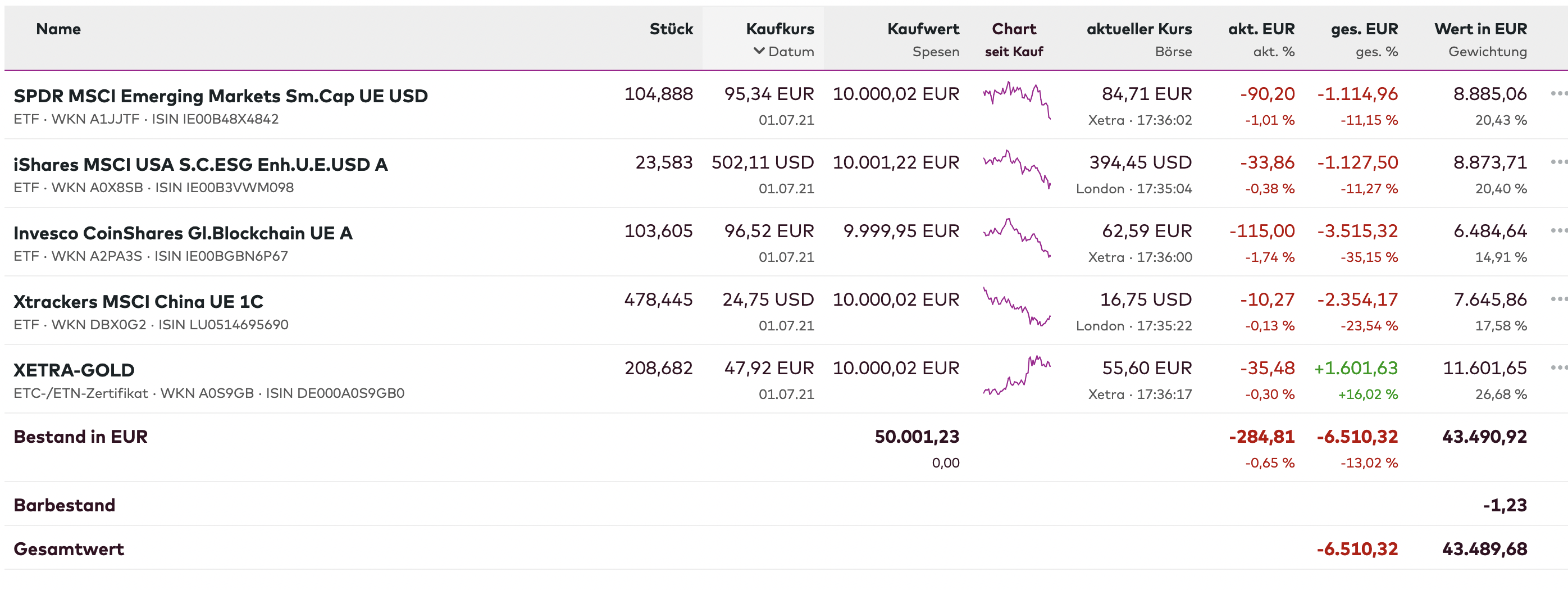Open the XETRA-GOLD sparkline chart
The width and height of the screenshot is (1568, 590).
[x=1017, y=375]
